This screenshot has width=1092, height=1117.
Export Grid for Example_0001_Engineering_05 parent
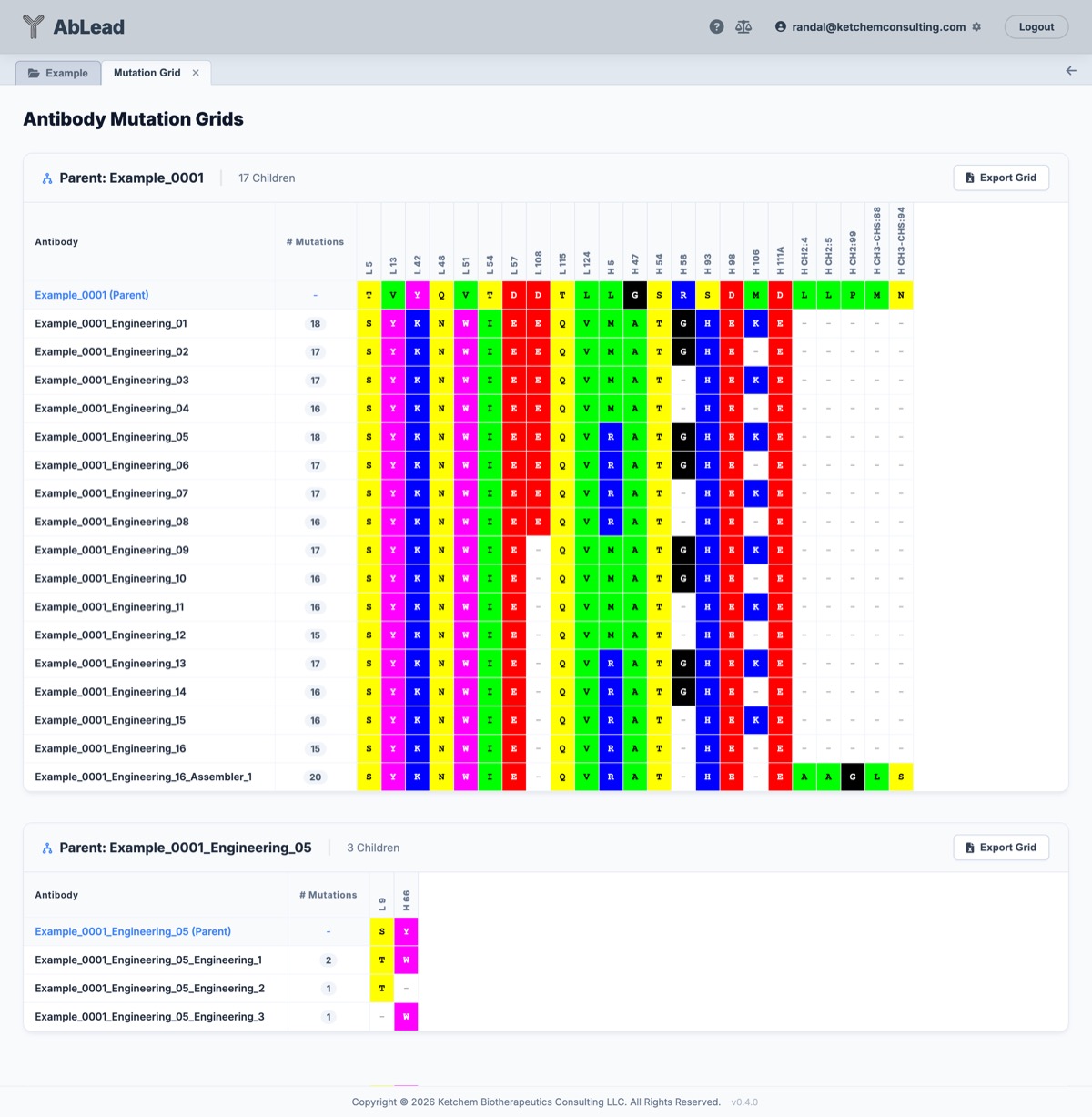1001,848
